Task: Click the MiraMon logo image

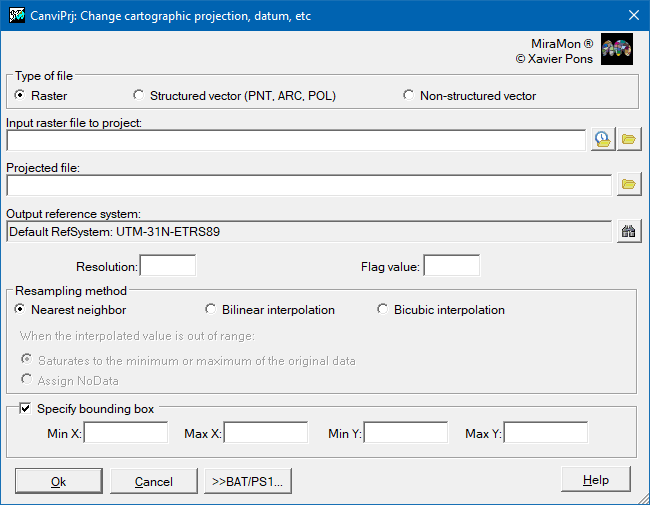Action: [x=617, y=49]
